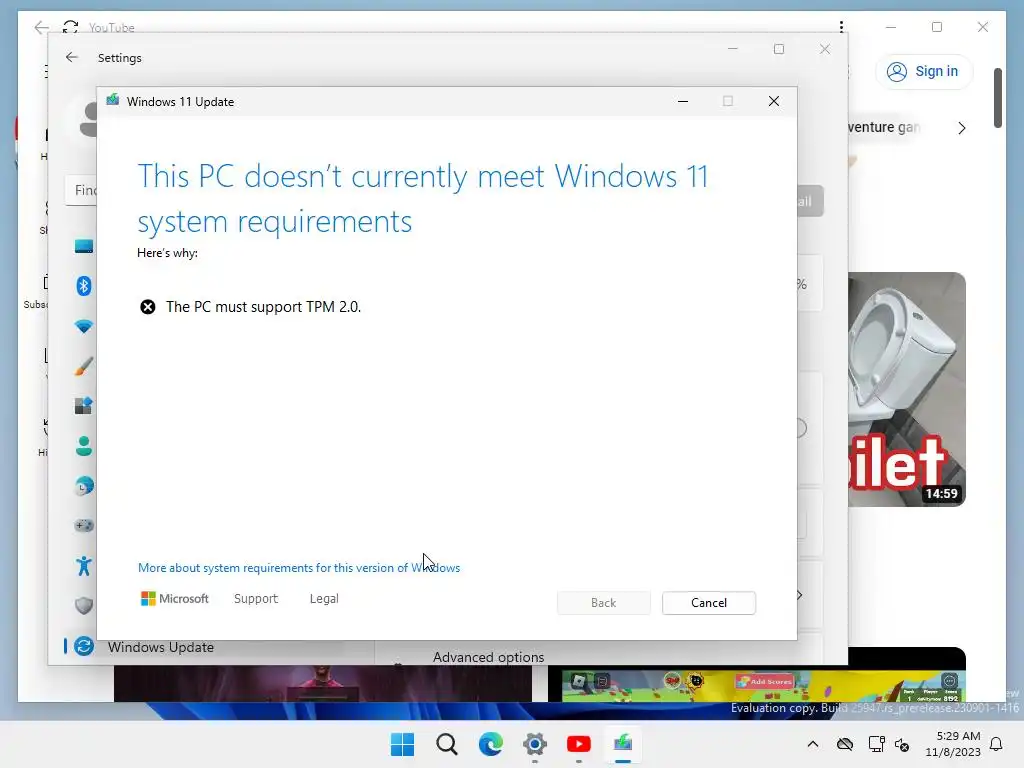Close the Settings window
Screen dimensions: 1024x768
(x=825, y=49)
